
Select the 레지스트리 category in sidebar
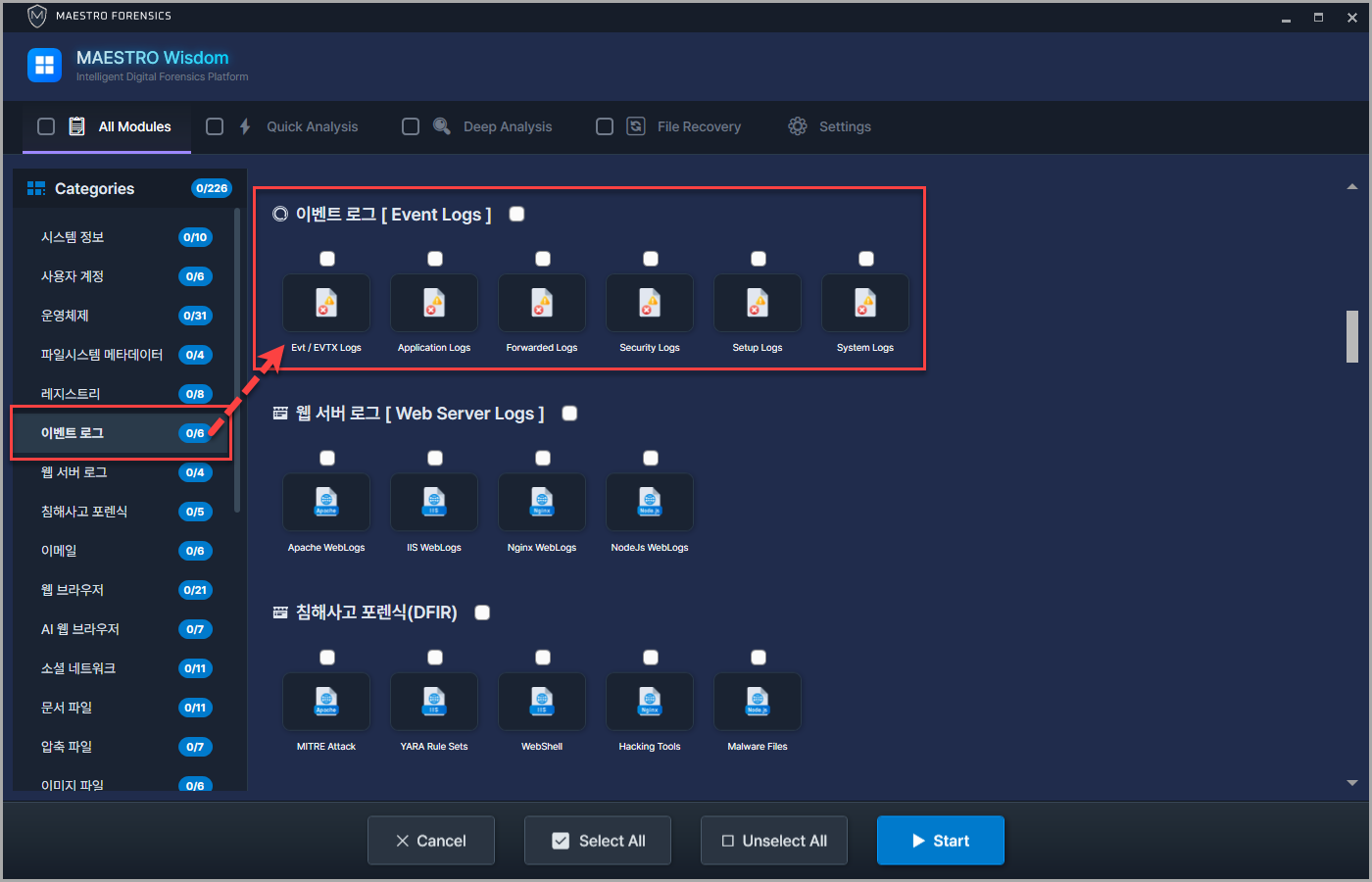coord(71,394)
